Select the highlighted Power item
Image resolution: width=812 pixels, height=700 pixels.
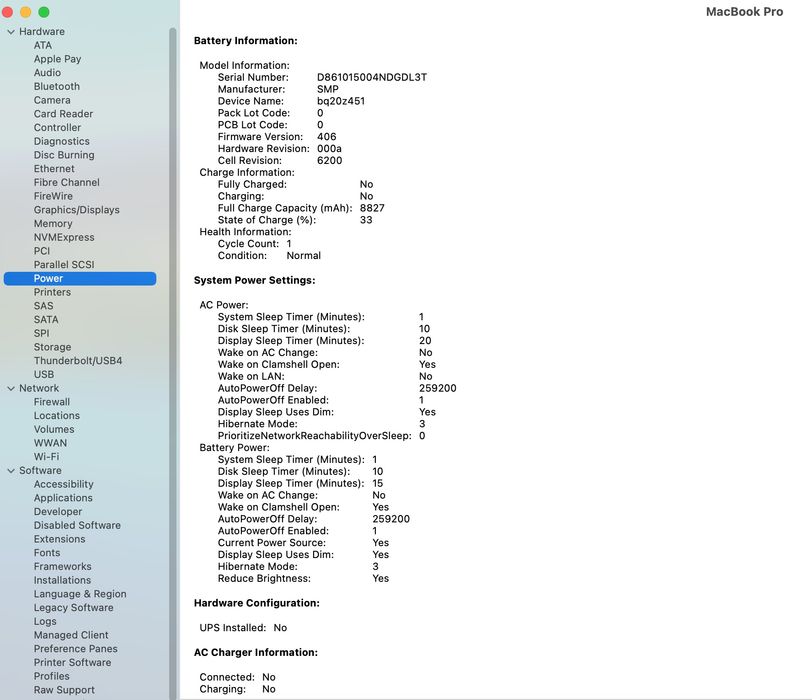80,279
